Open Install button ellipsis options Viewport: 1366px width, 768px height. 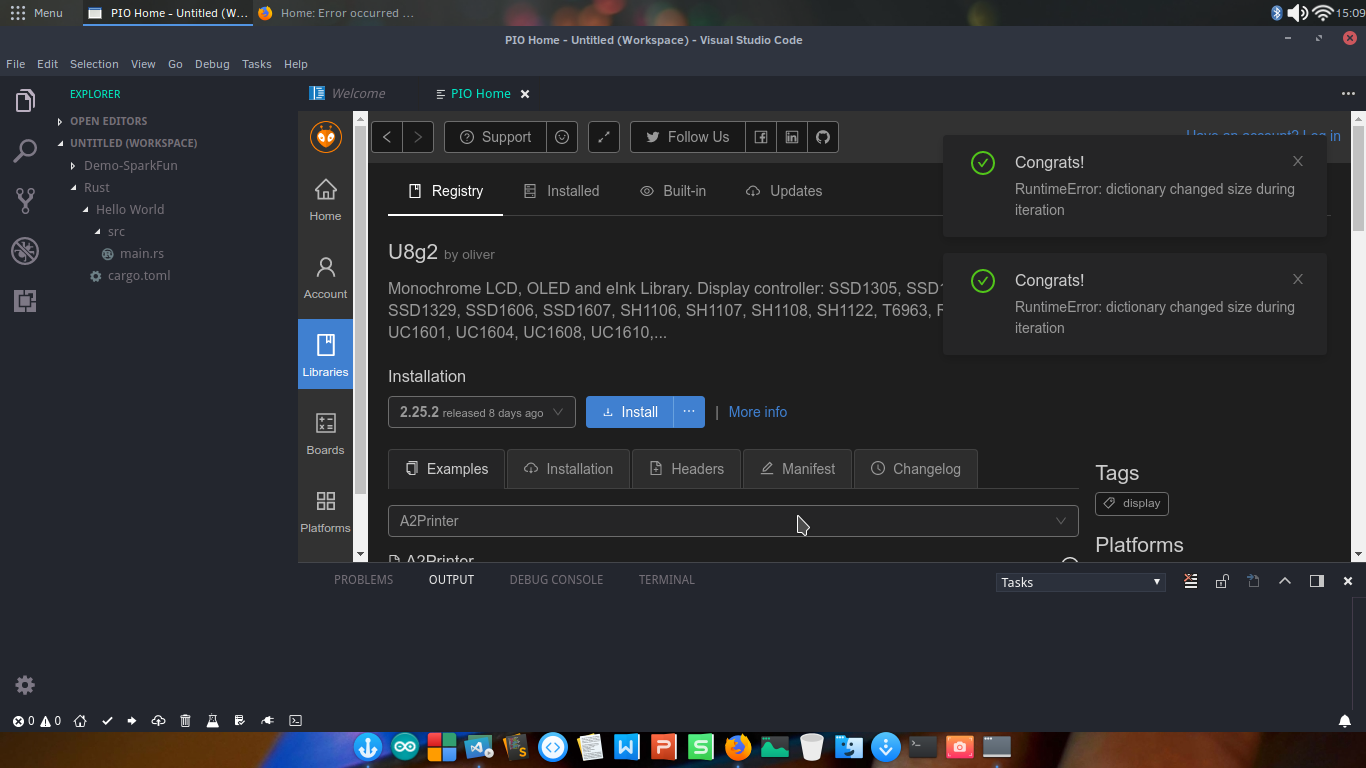(x=688, y=412)
